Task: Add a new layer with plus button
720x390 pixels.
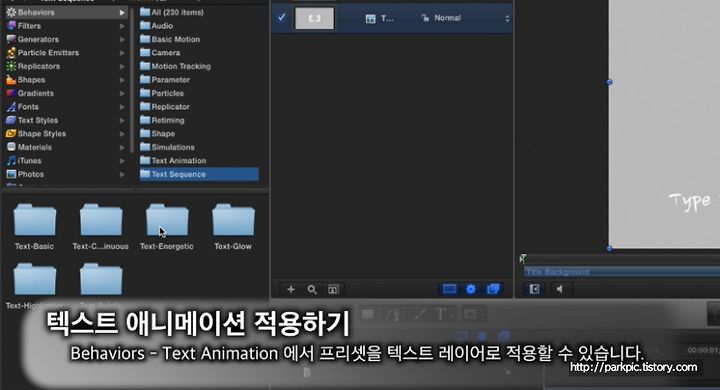Action: pos(291,289)
